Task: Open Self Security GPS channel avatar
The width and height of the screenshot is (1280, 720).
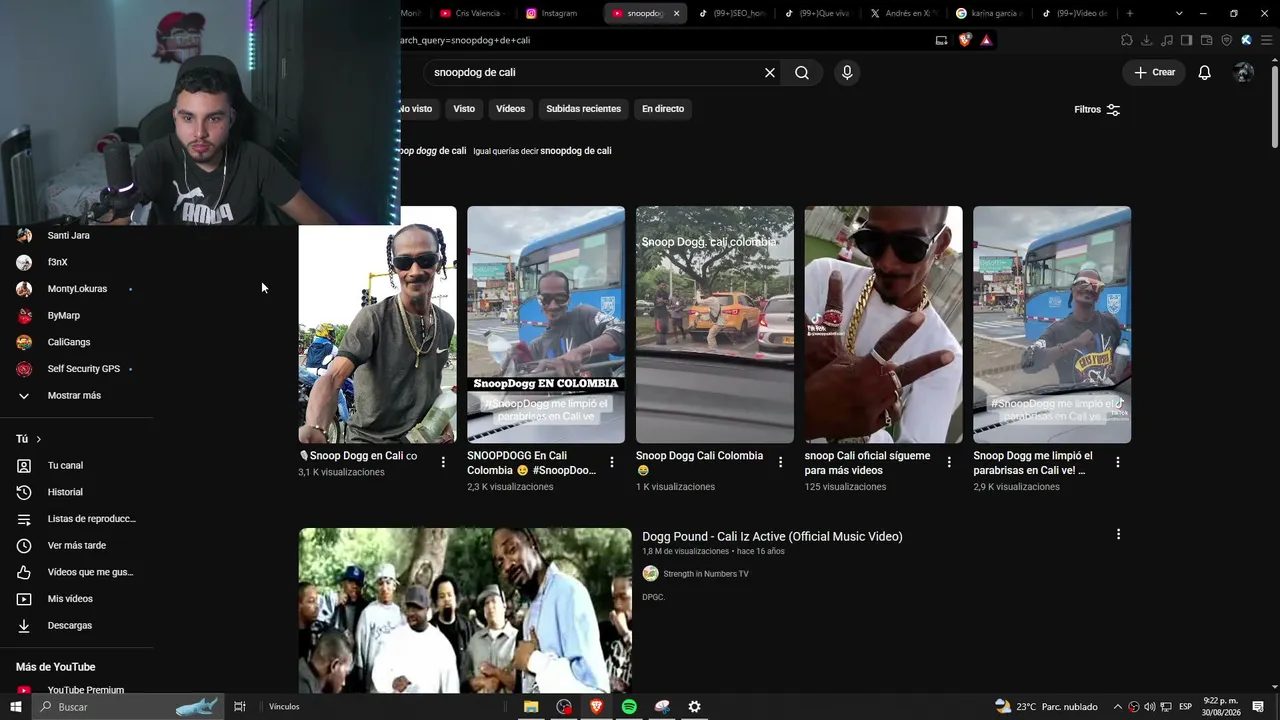Action: click(x=25, y=369)
